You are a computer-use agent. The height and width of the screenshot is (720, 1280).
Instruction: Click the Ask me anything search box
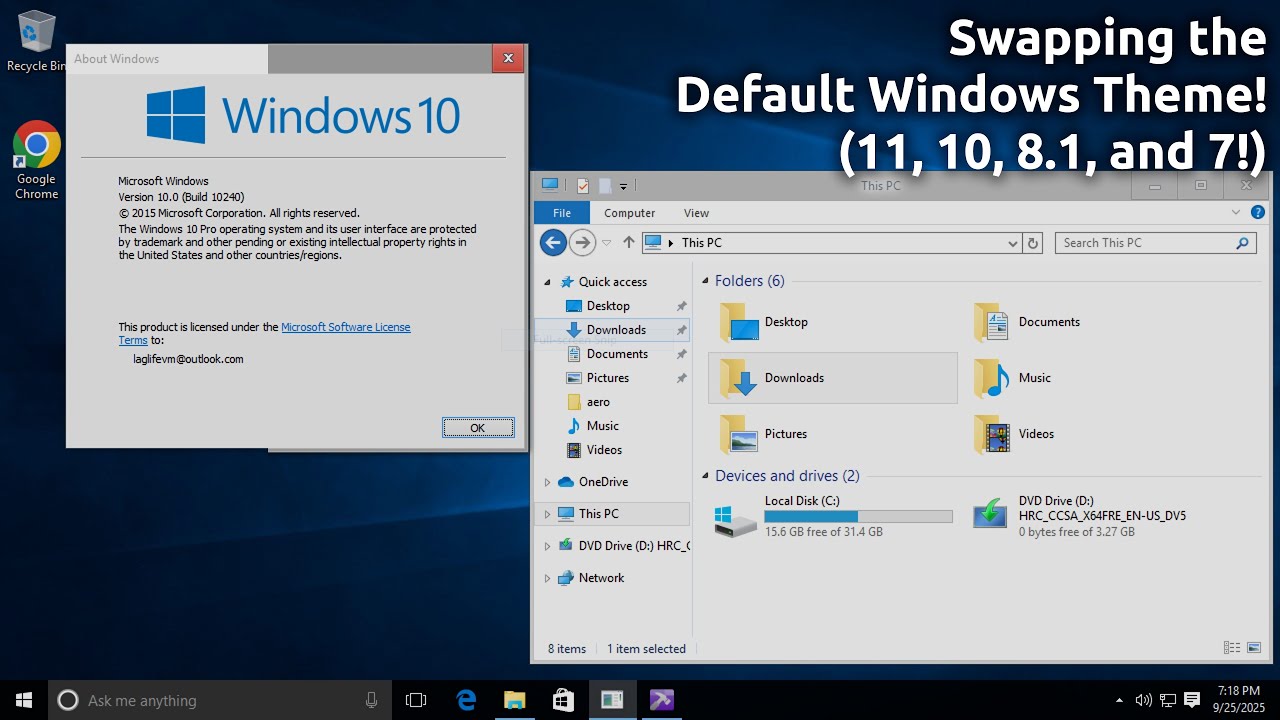220,700
